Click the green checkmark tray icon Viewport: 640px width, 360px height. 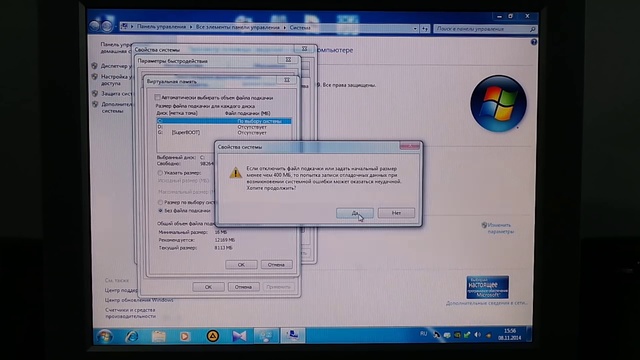(x=467, y=335)
